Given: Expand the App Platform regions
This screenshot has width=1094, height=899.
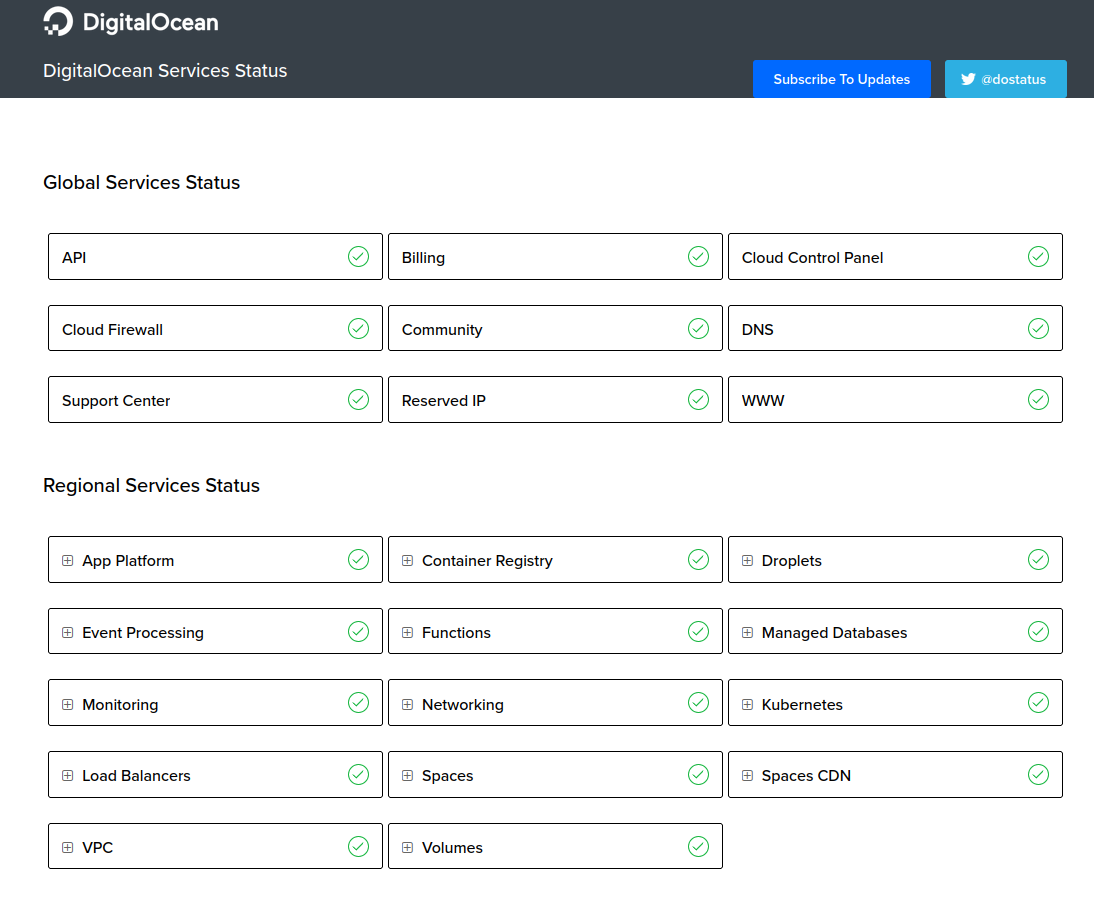Looking at the screenshot, I should (68, 561).
